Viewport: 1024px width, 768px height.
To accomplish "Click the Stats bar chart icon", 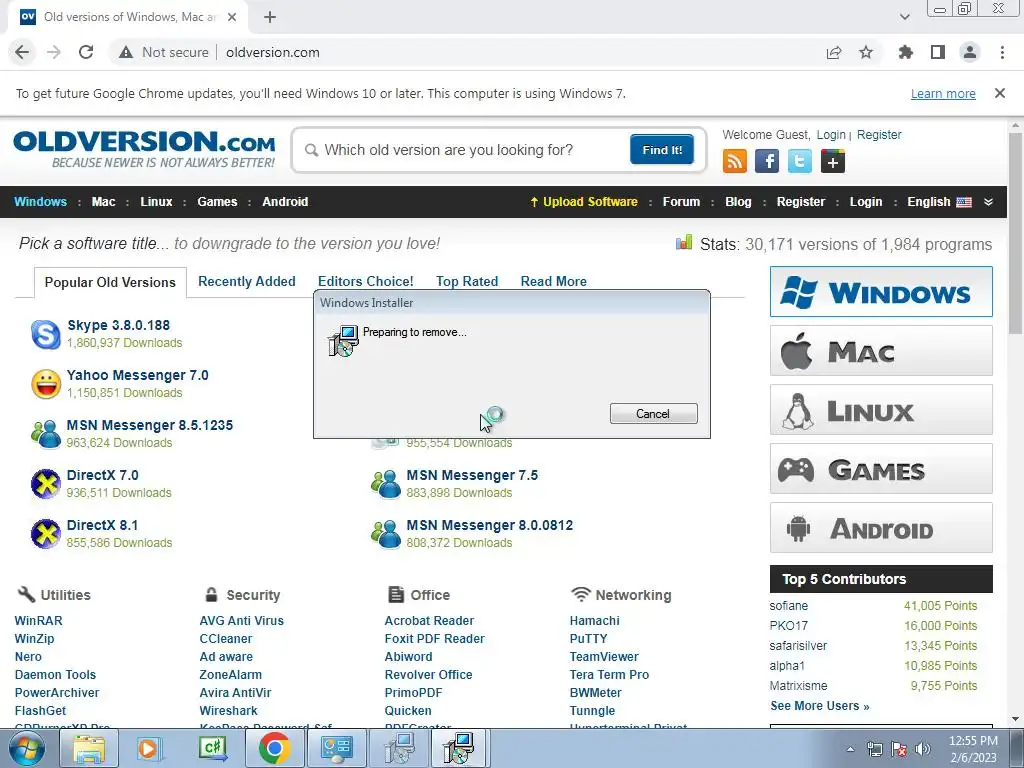I will [684, 243].
